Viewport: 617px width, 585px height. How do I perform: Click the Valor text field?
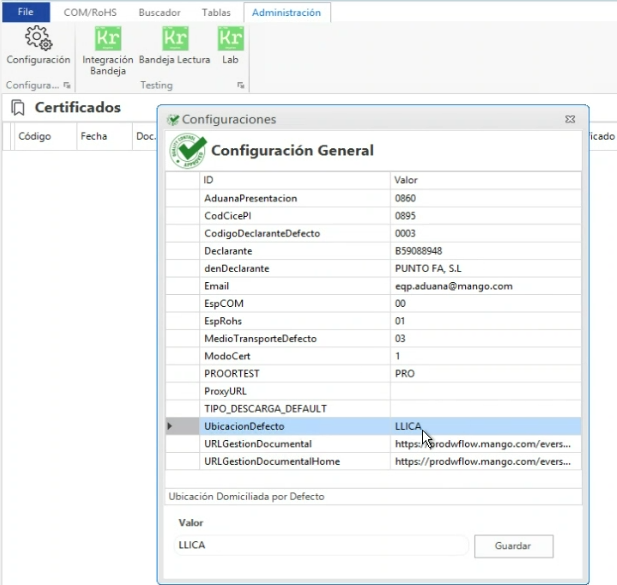click(320, 546)
